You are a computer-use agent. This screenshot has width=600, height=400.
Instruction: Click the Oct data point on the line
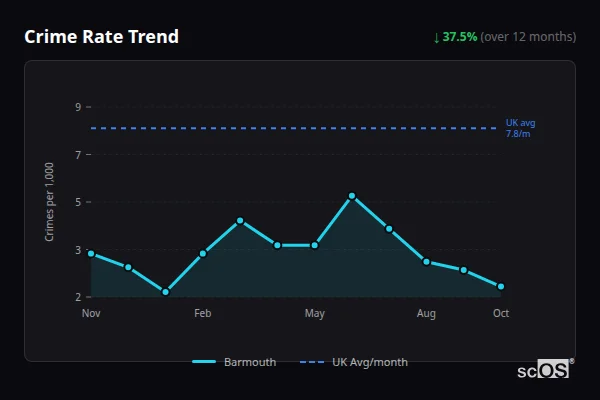coord(501,286)
